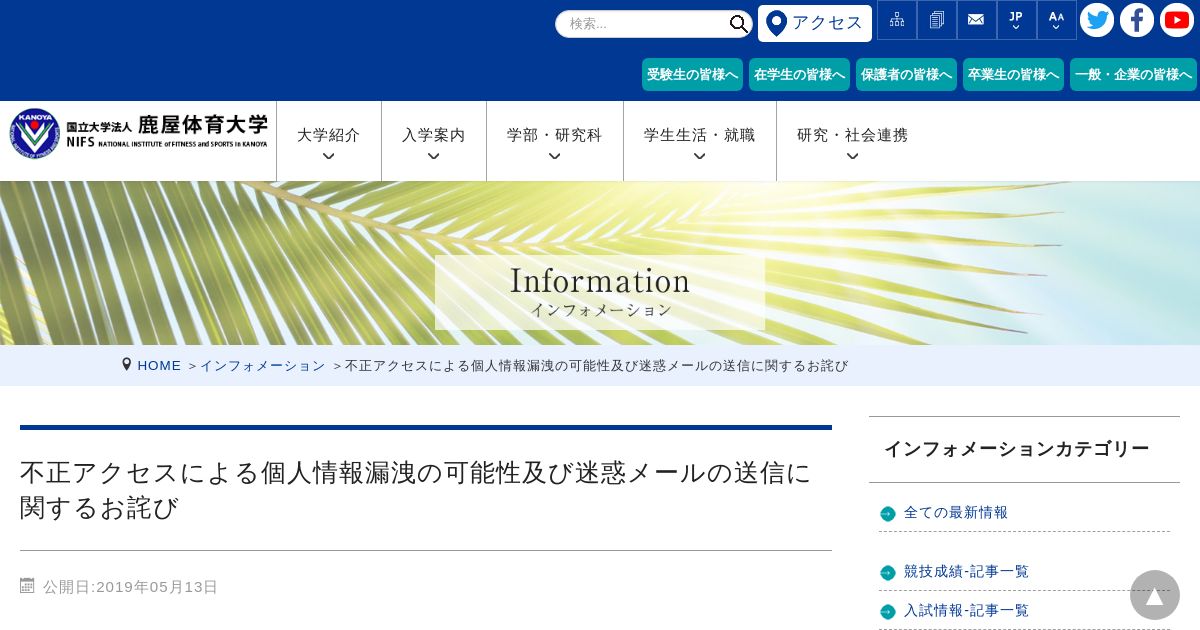Screen dimensions: 1200x630
Task: Go to 一般・企業の皆様へ page
Action: [1133, 75]
